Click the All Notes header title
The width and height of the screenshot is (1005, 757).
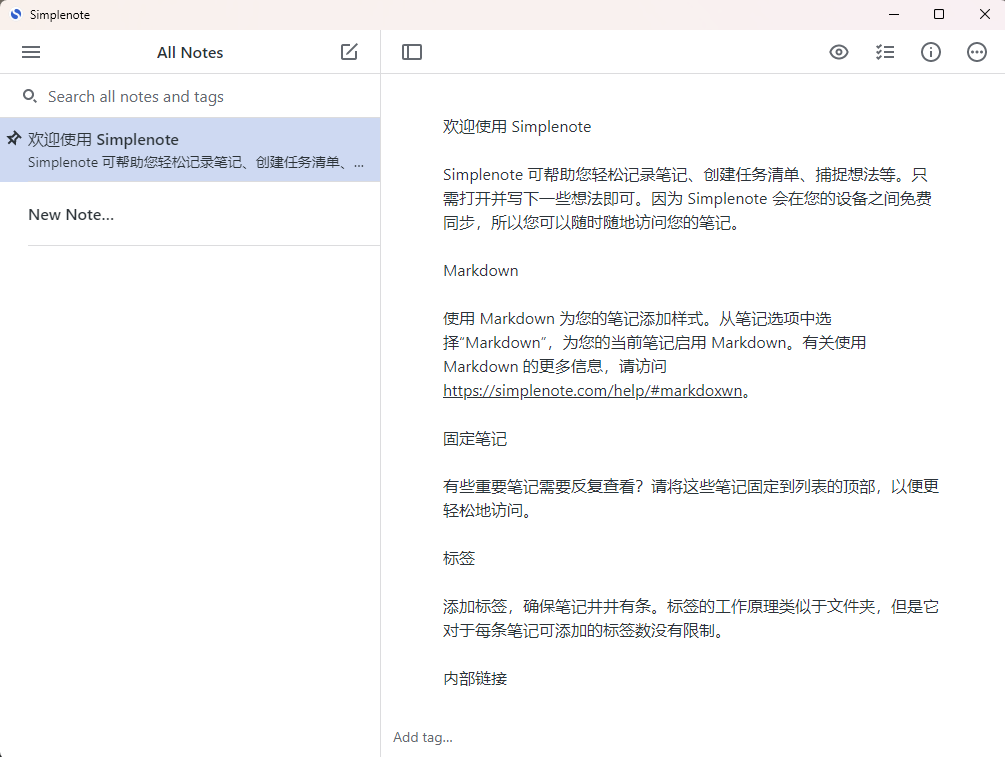pos(190,53)
